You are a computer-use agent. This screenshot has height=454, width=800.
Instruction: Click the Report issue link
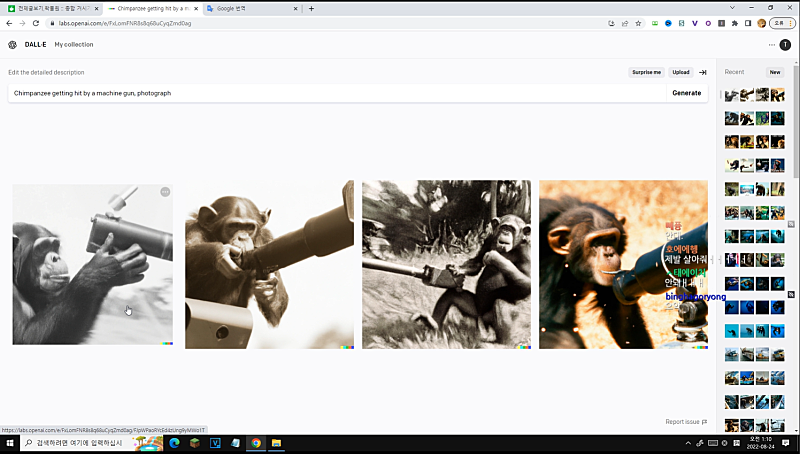point(685,422)
